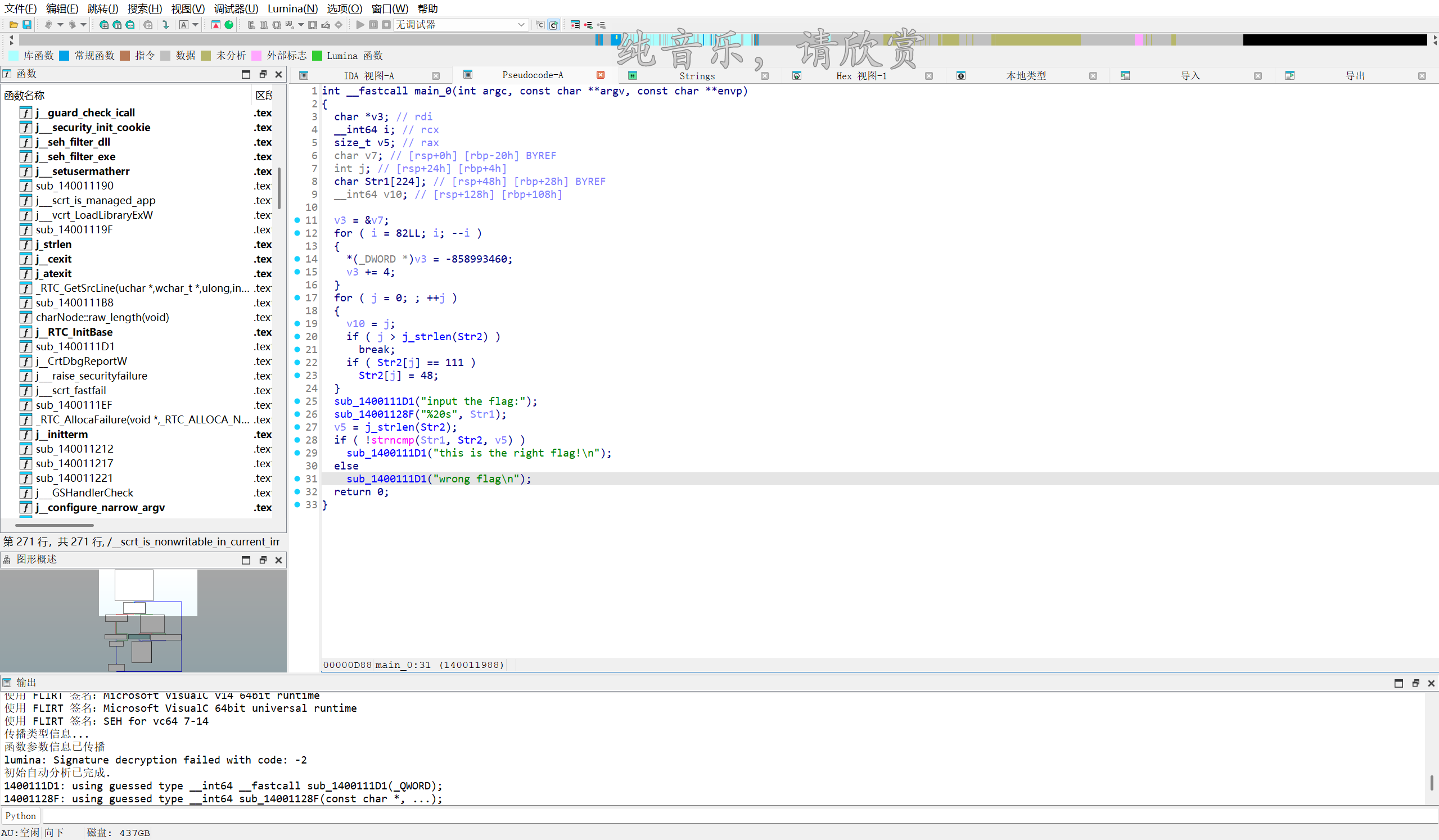Click the text view 'T' icon
The width and height of the screenshot is (1439, 840).
(x=117, y=25)
